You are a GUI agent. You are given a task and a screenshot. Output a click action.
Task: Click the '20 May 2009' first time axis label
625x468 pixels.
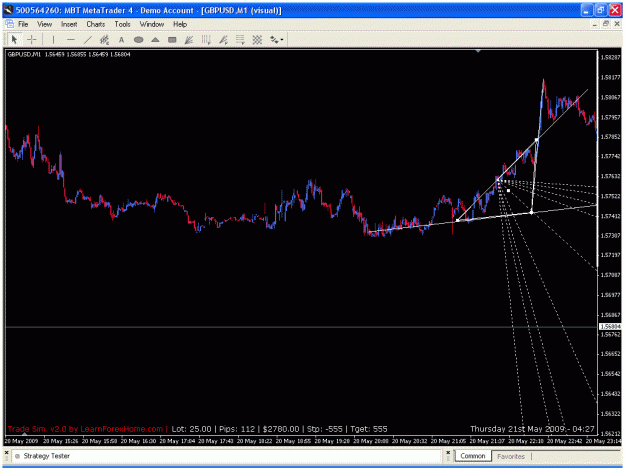pyautogui.click(x=21, y=441)
